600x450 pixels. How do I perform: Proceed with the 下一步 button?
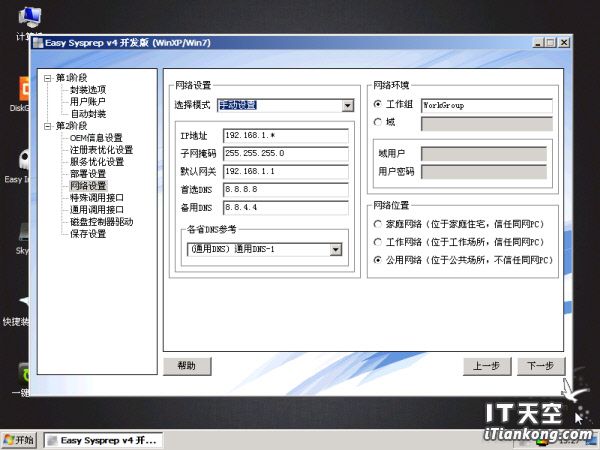coord(541,366)
